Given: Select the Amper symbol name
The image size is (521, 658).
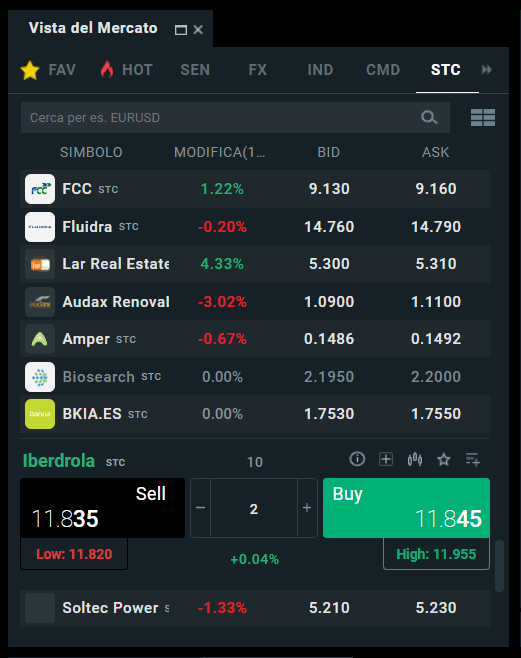Looking at the screenshot, I should tap(86, 339).
